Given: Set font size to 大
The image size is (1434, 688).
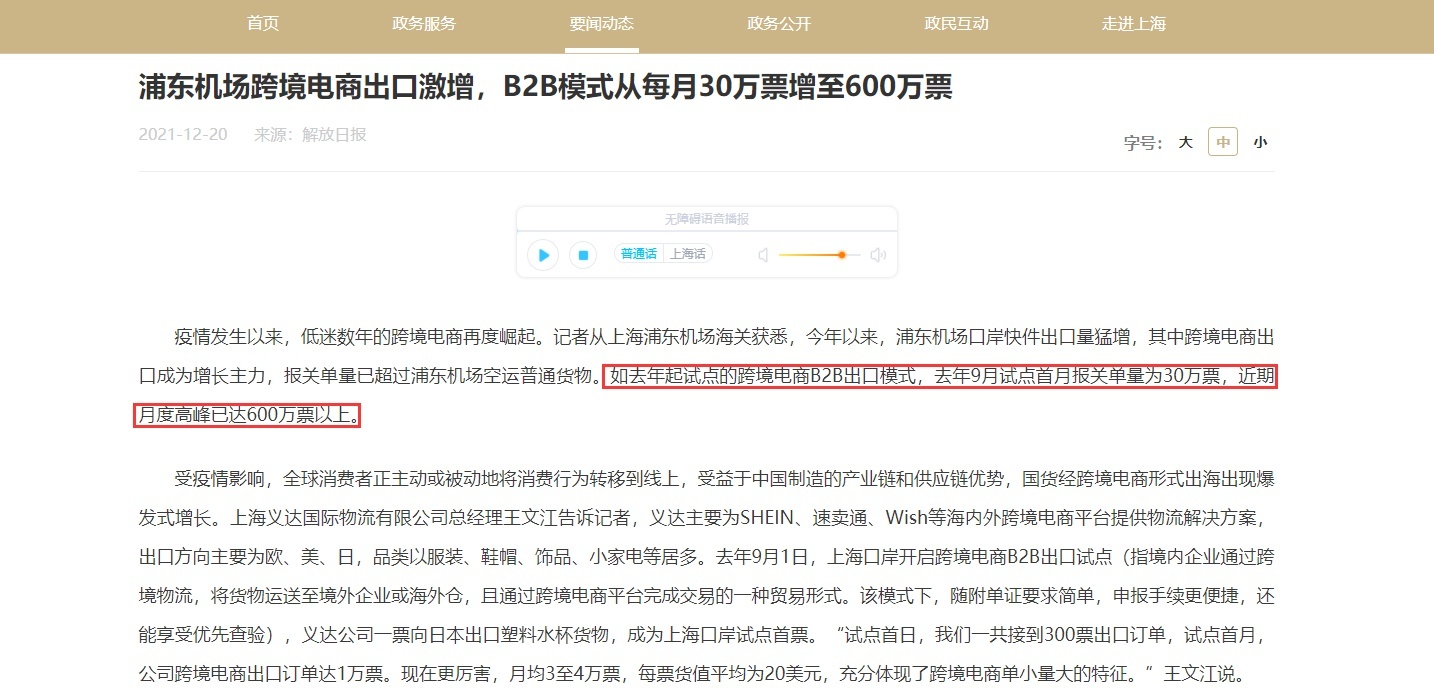Looking at the screenshot, I should coord(1185,142).
